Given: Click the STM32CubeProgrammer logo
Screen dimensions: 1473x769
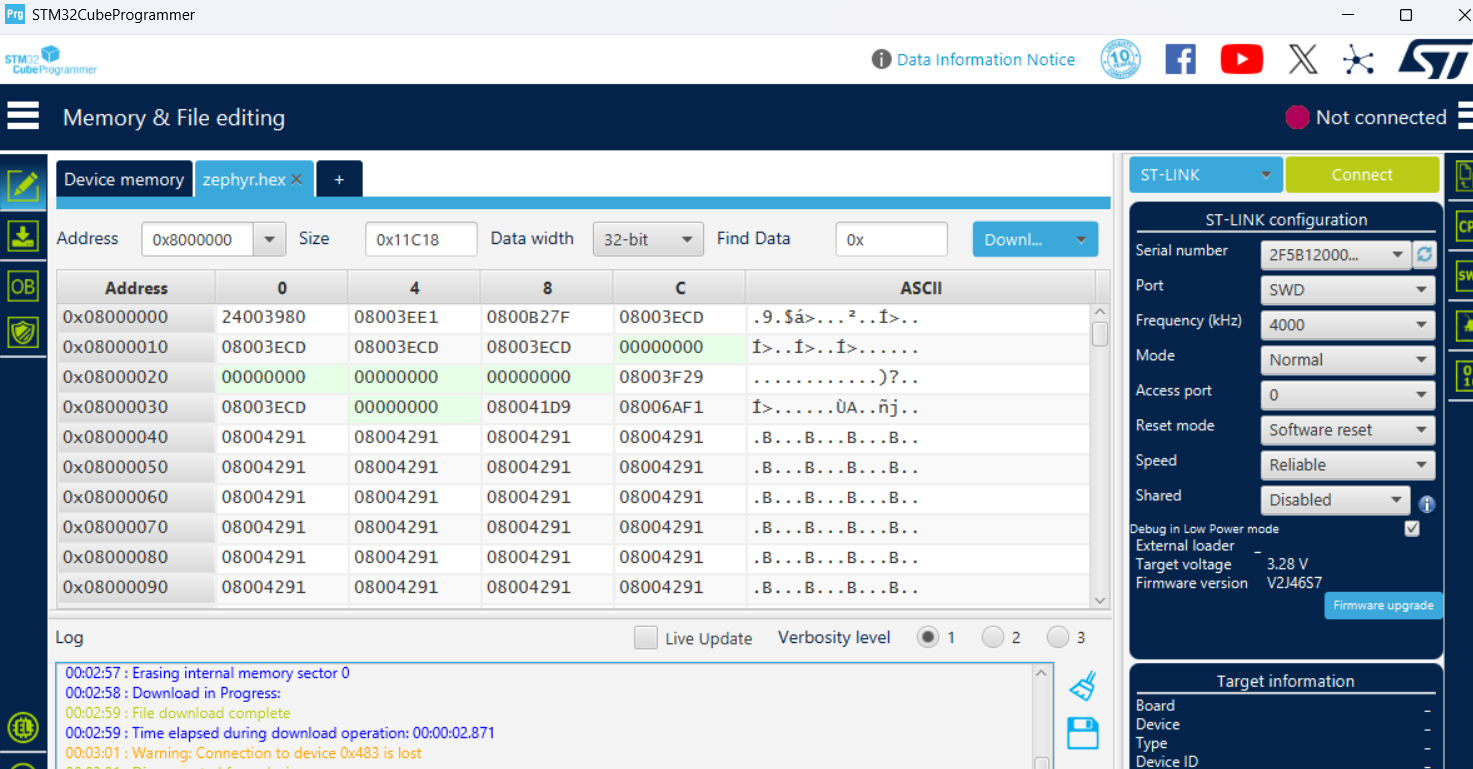Looking at the screenshot, I should (x=51, y=60).
